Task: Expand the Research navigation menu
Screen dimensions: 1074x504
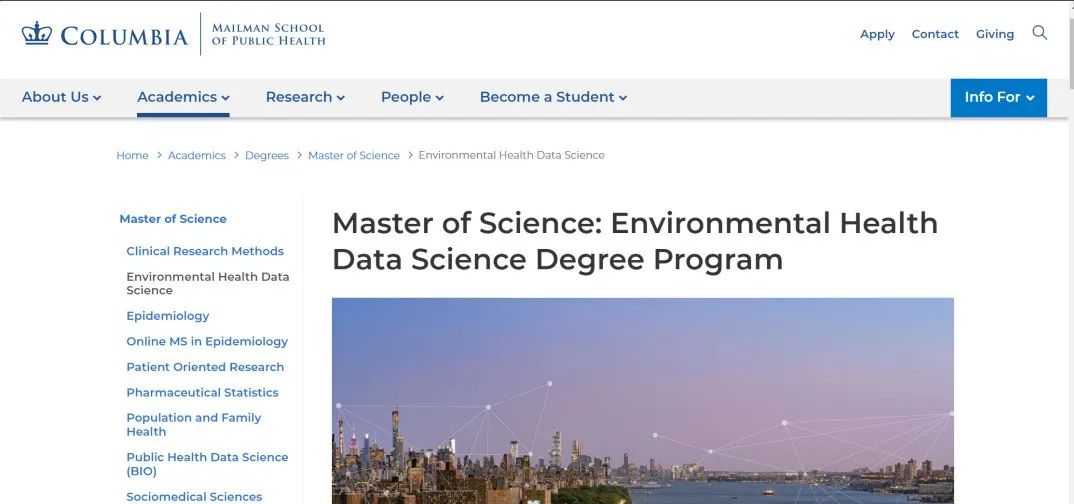Action: click(305, 97)
